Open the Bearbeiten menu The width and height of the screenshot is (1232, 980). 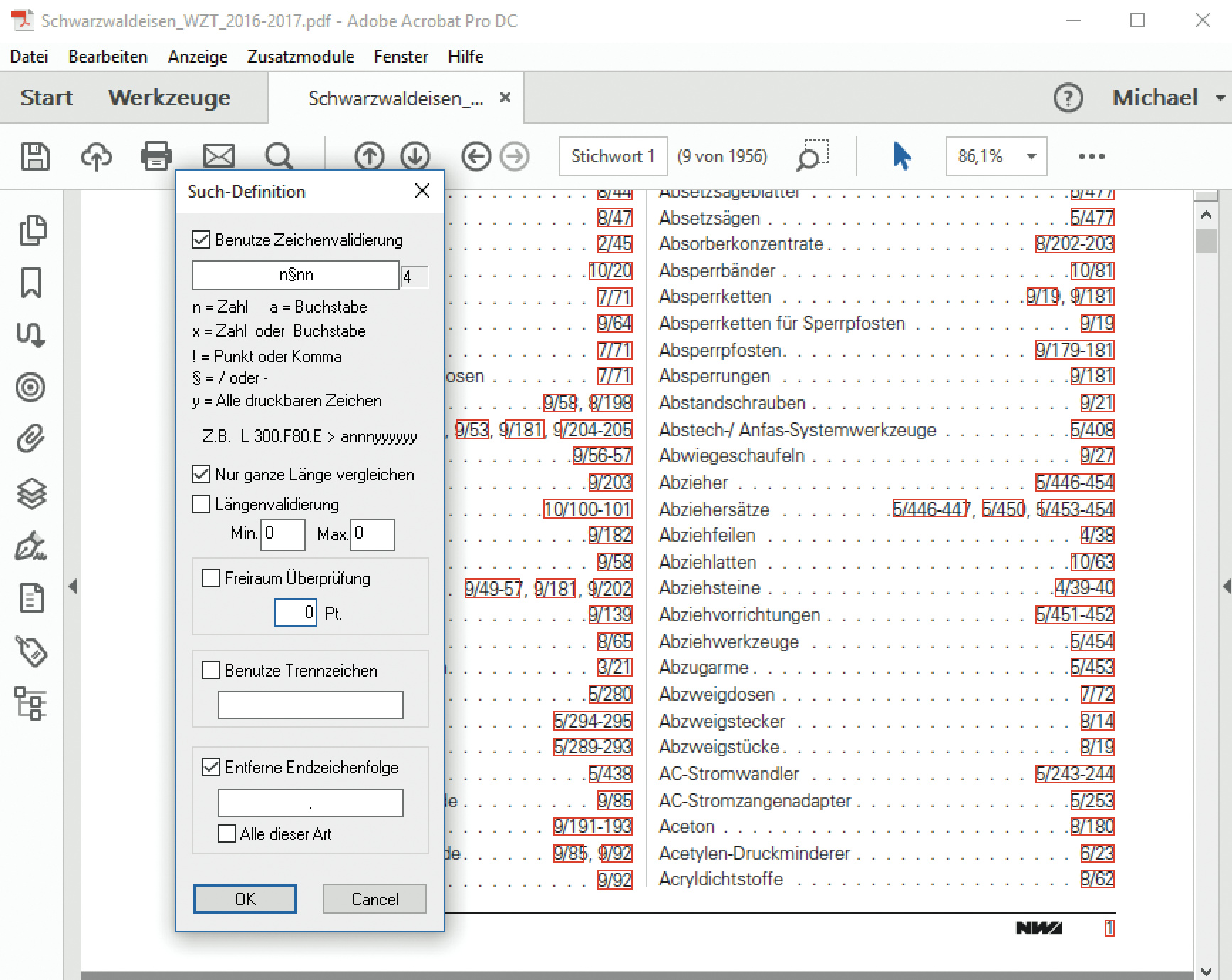(x=107, y=57)
